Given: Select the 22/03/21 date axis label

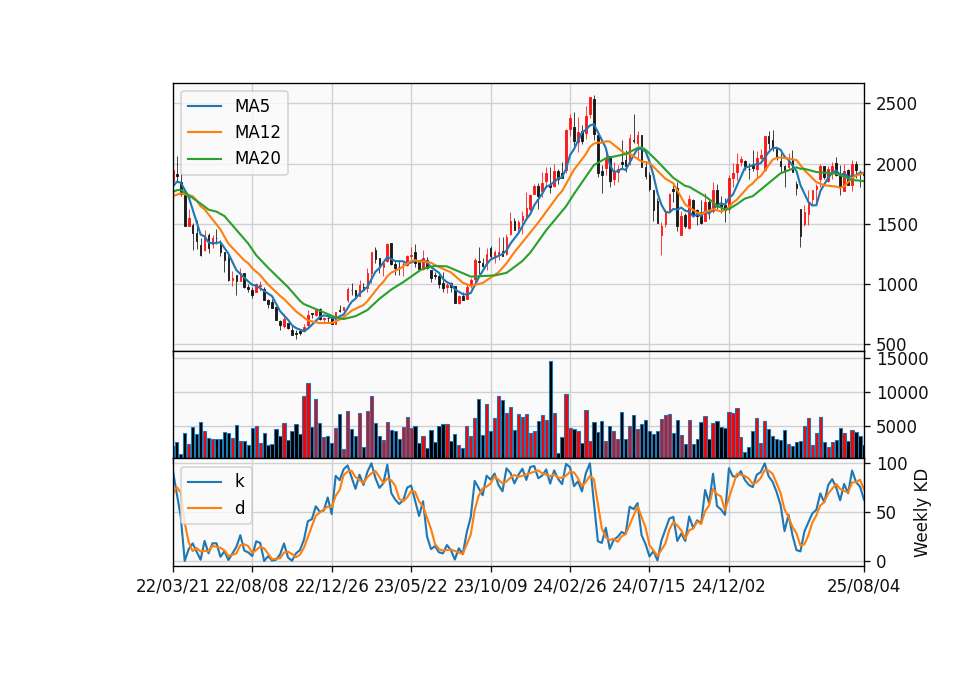Looking at the screenshot, I should pyautogui.click(x=173, y=586).
